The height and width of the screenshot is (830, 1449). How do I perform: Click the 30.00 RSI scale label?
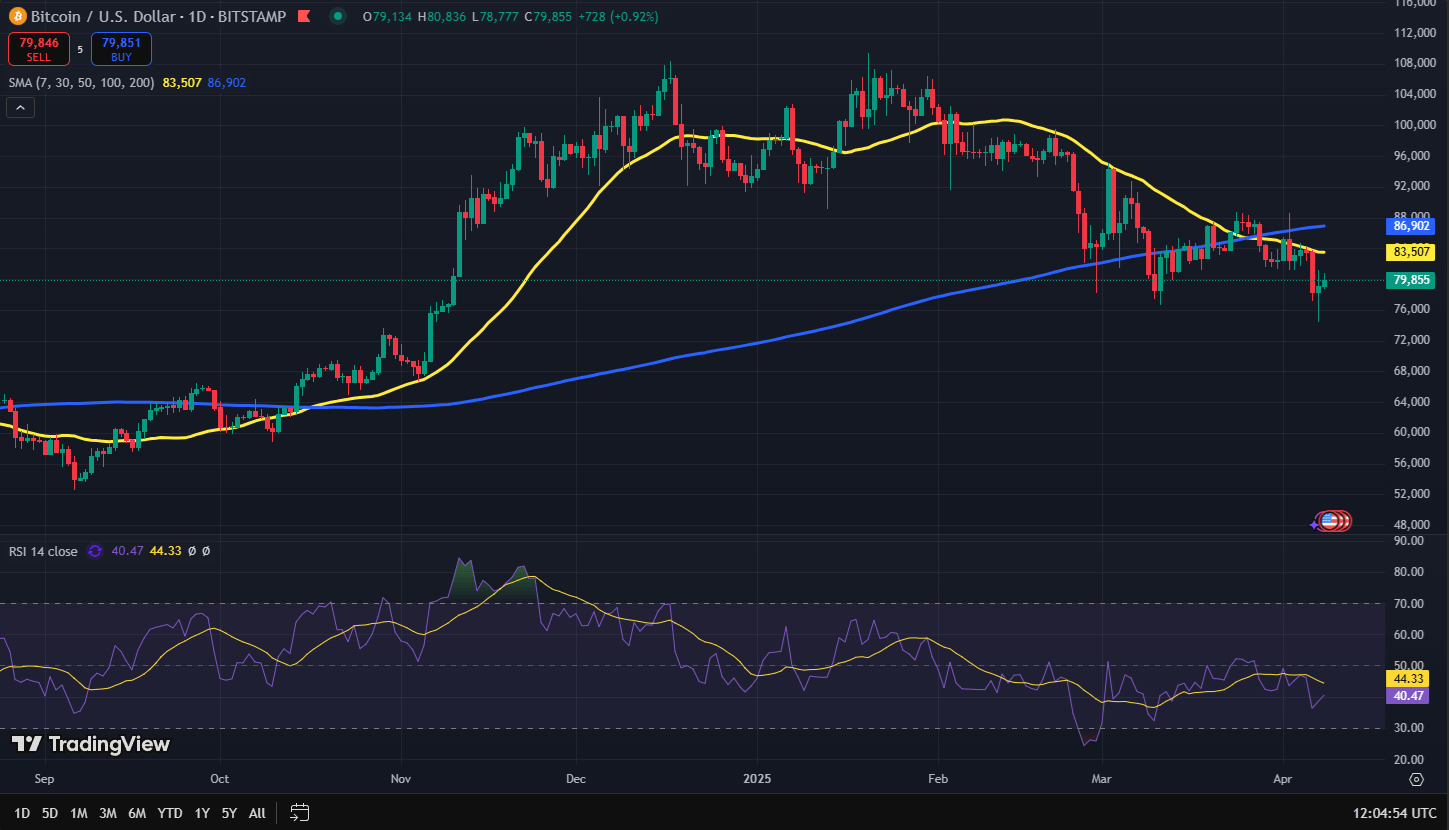click(1407, 728)
